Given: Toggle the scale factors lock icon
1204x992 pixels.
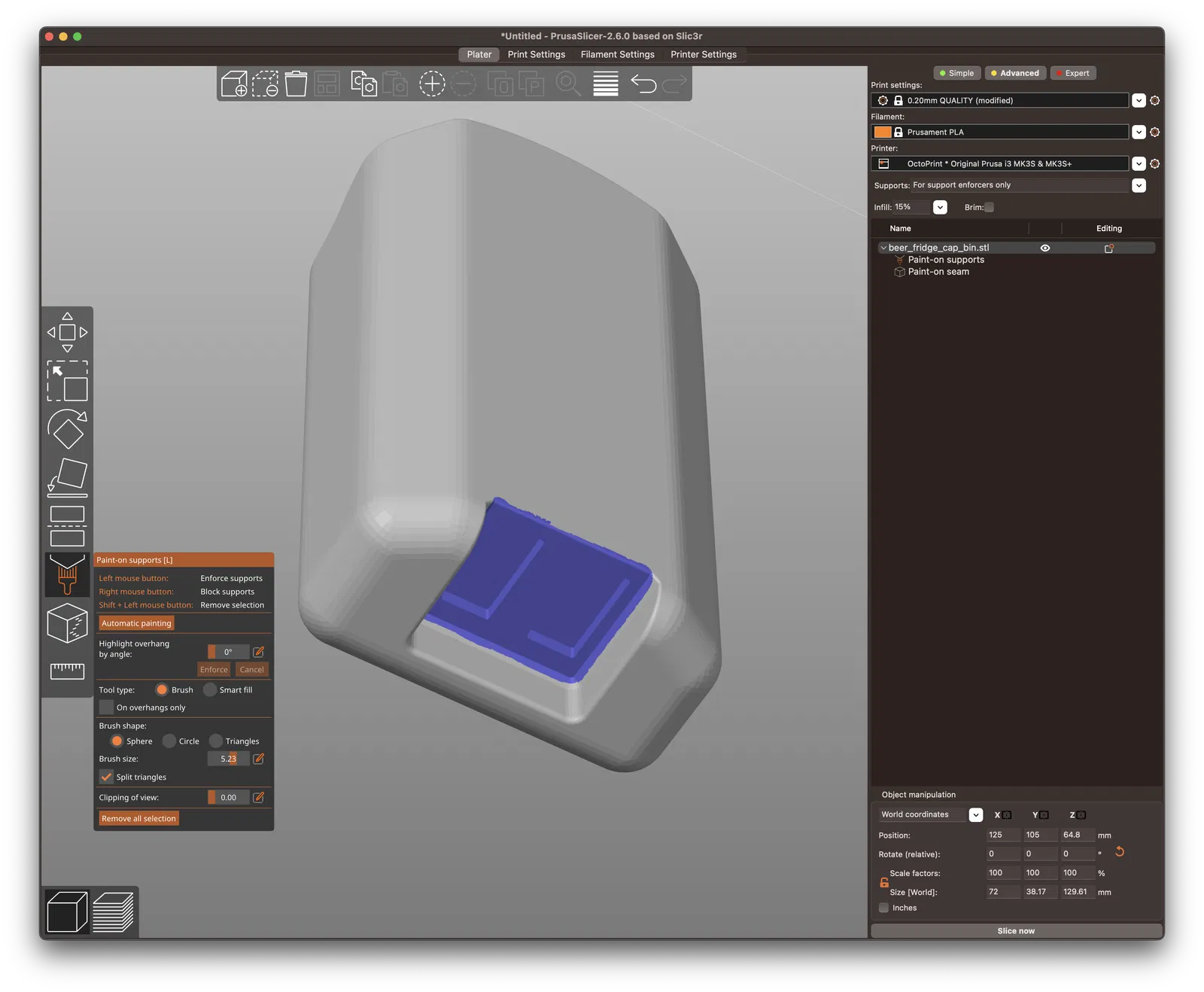Looking at the screenshot, I should (884, 882).
